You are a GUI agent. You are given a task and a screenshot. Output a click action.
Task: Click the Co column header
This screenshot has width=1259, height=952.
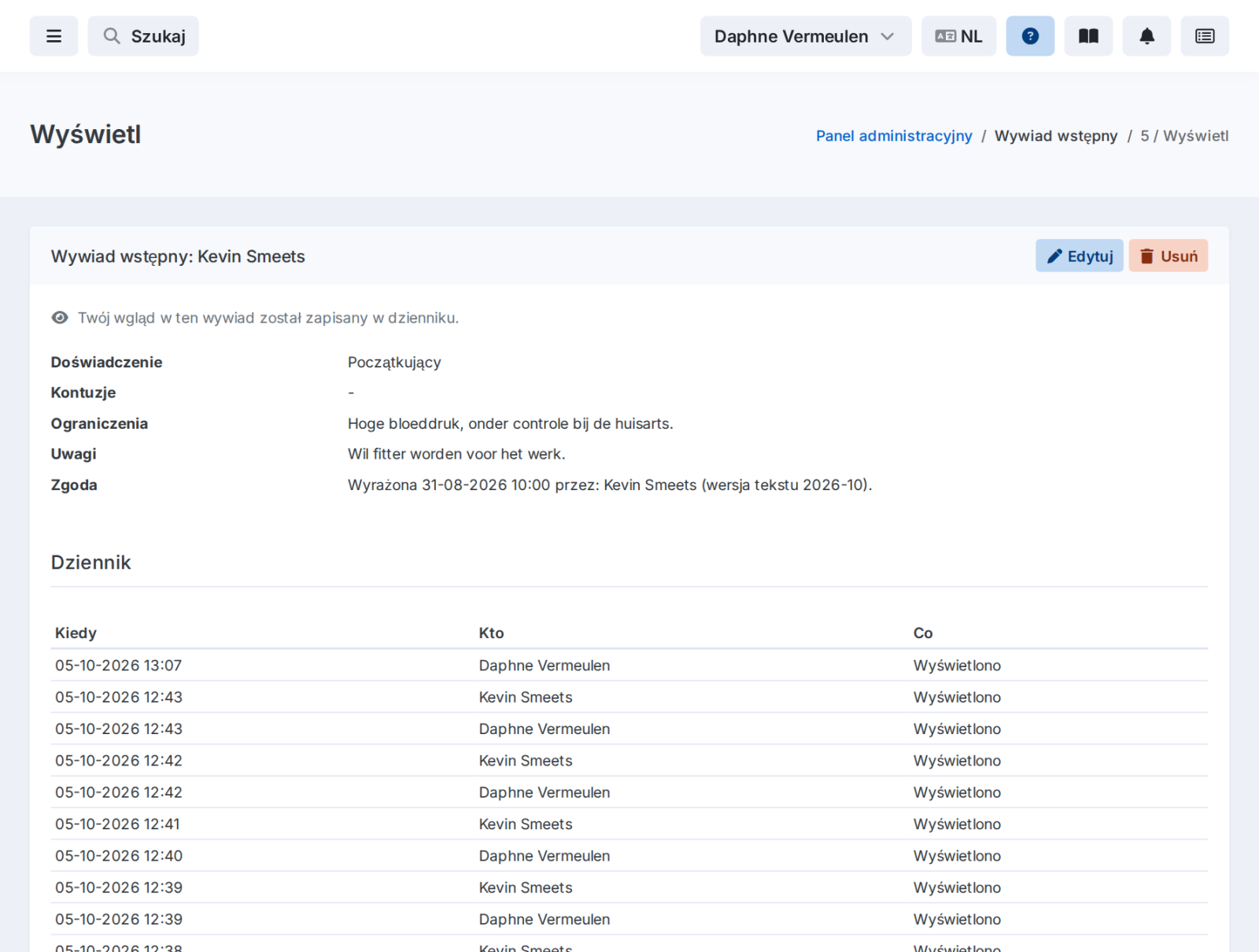coord(923,633)
